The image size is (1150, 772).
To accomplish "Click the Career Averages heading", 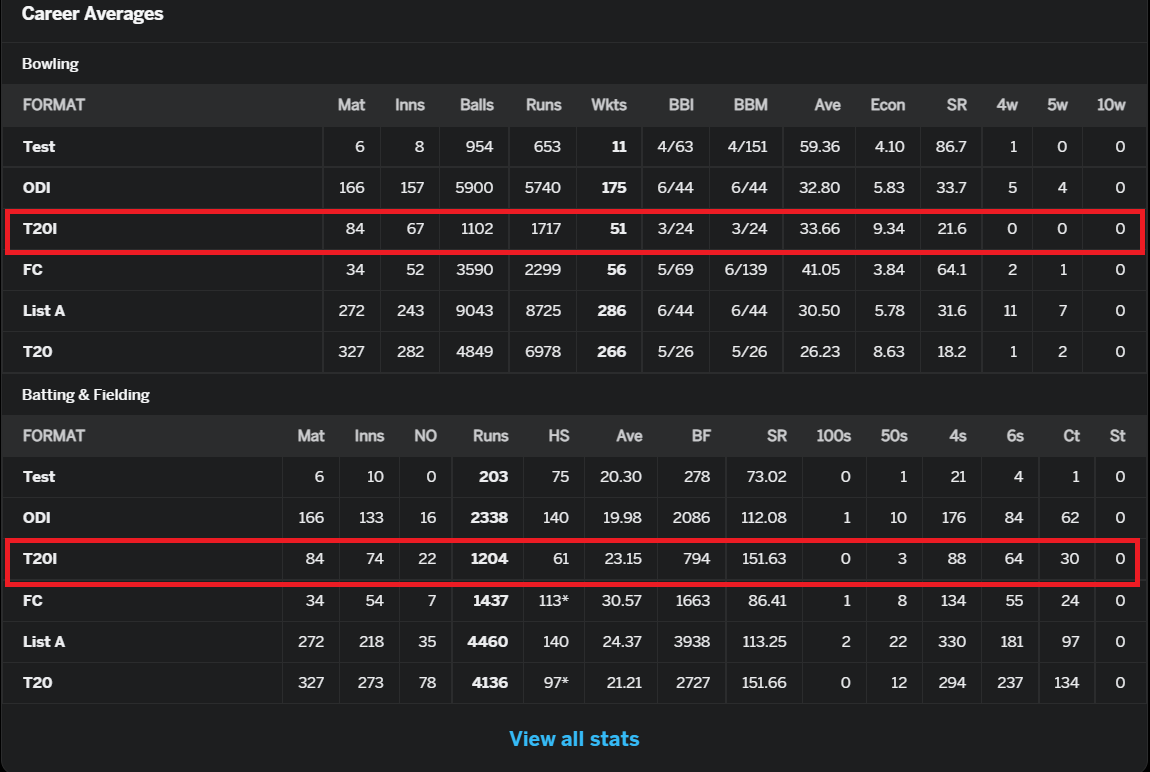I will 92,14.
